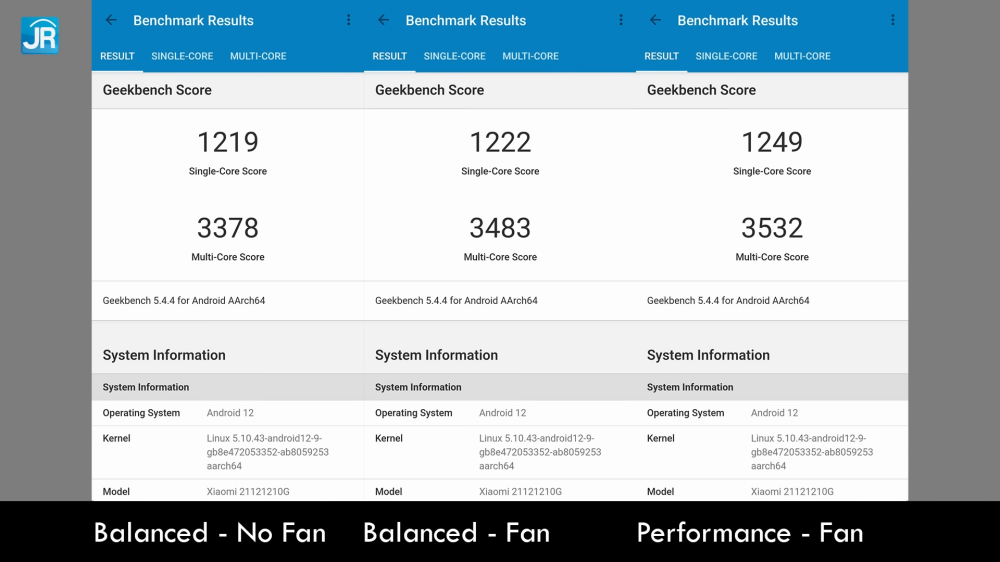This screenshot has width=1000, height=562.
Task: Tap the 1249 single-core score
Action: [x=772, y=142]
